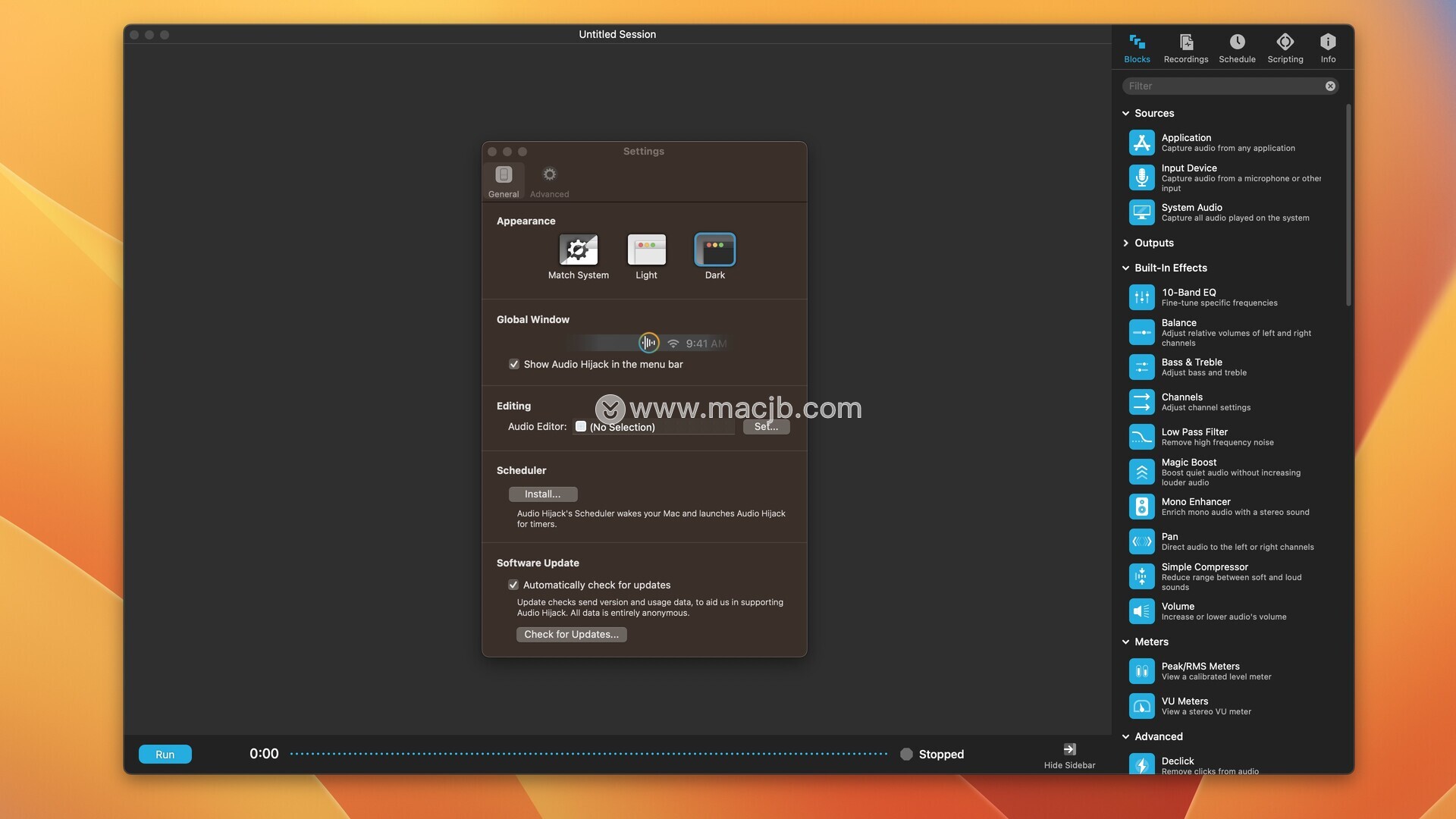
Task: Toggle Show Audio Hijack in menu bar
Action: tap(514, 364)
